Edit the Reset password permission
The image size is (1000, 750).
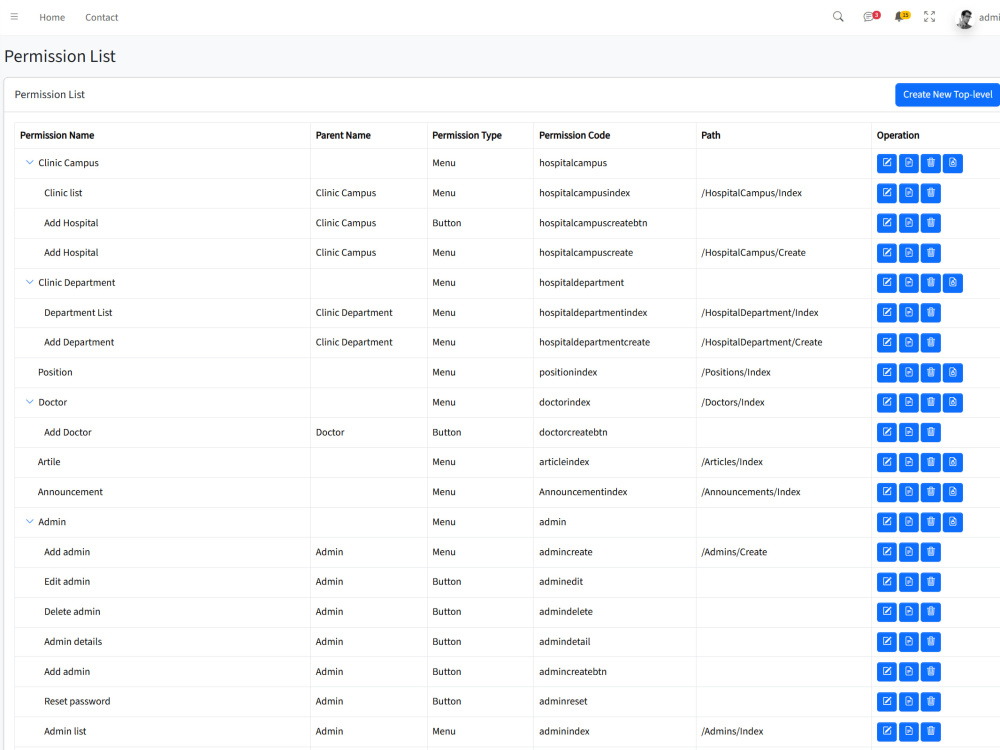pos(887,702)
